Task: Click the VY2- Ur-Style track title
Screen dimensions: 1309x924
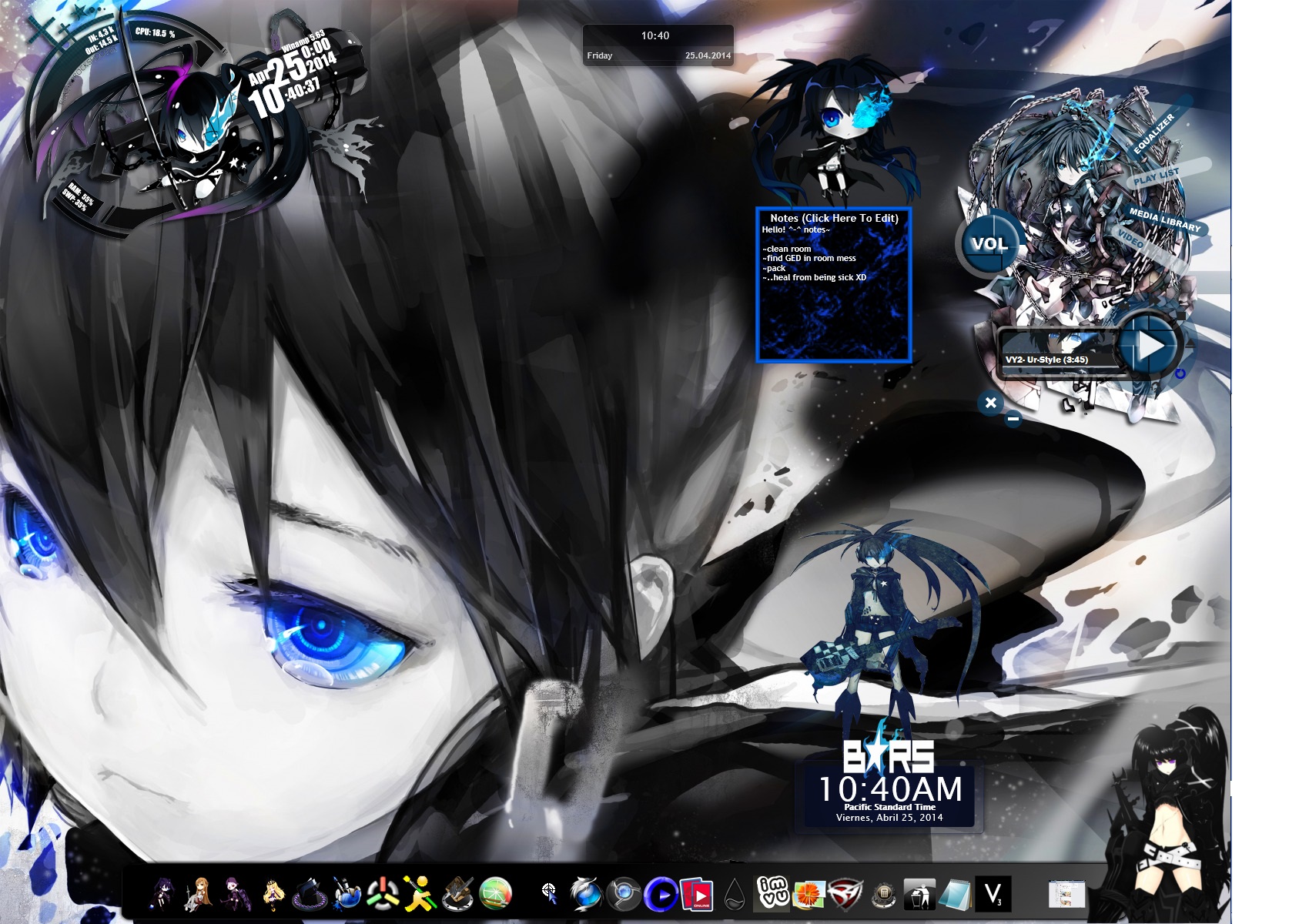Action: click(1046, 360)
